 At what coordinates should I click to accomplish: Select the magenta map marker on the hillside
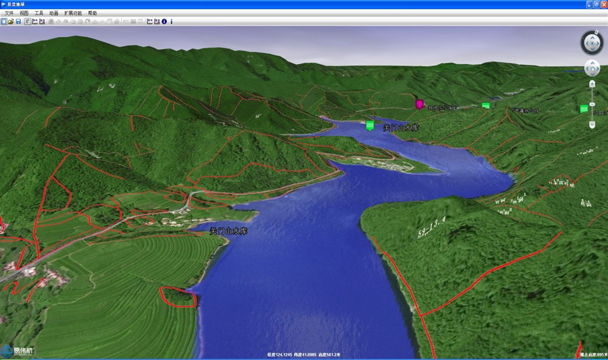coord(419,104)
